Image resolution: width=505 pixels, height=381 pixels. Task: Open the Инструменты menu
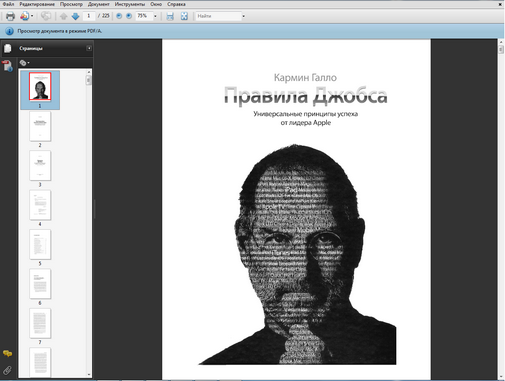point(130,4)
